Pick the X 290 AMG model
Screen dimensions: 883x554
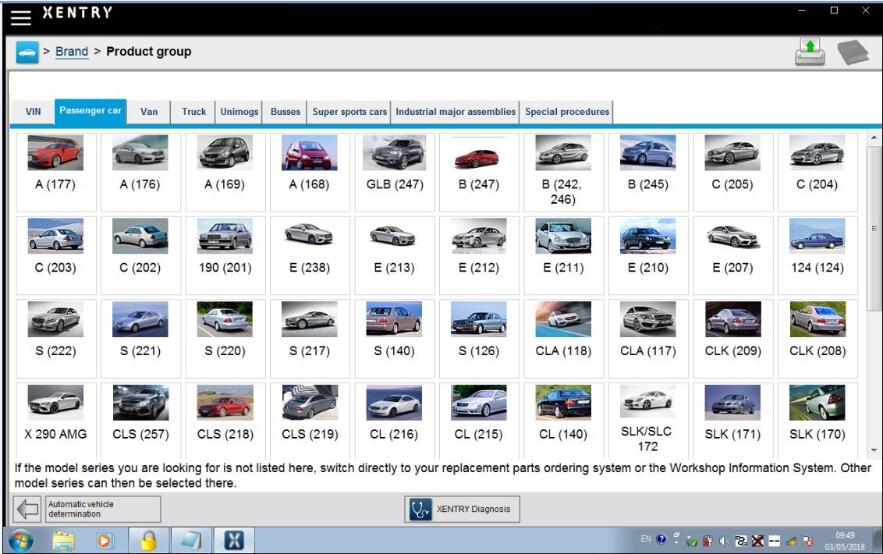(56, 420)
